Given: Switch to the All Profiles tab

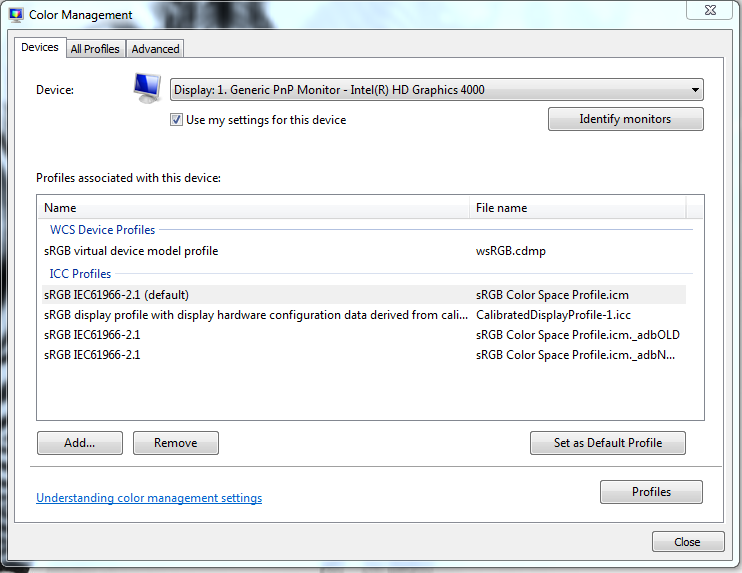Looking at the screenshot, I should pyautogui.click(x=95, y=49).
